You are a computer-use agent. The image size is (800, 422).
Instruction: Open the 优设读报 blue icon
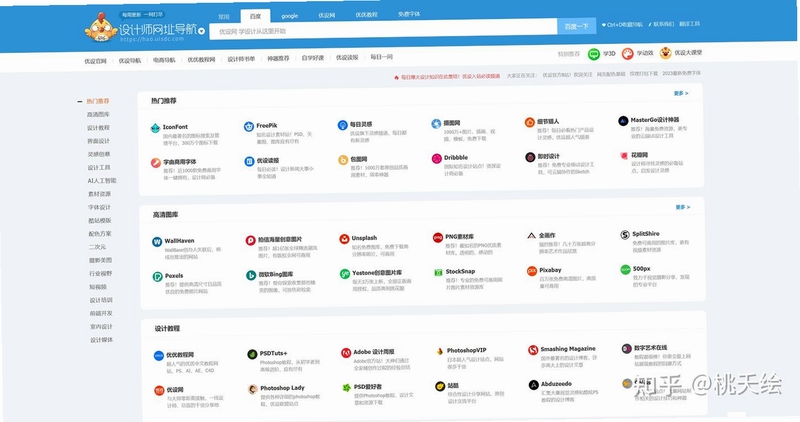pyautogui.click(x=249, y=162)
